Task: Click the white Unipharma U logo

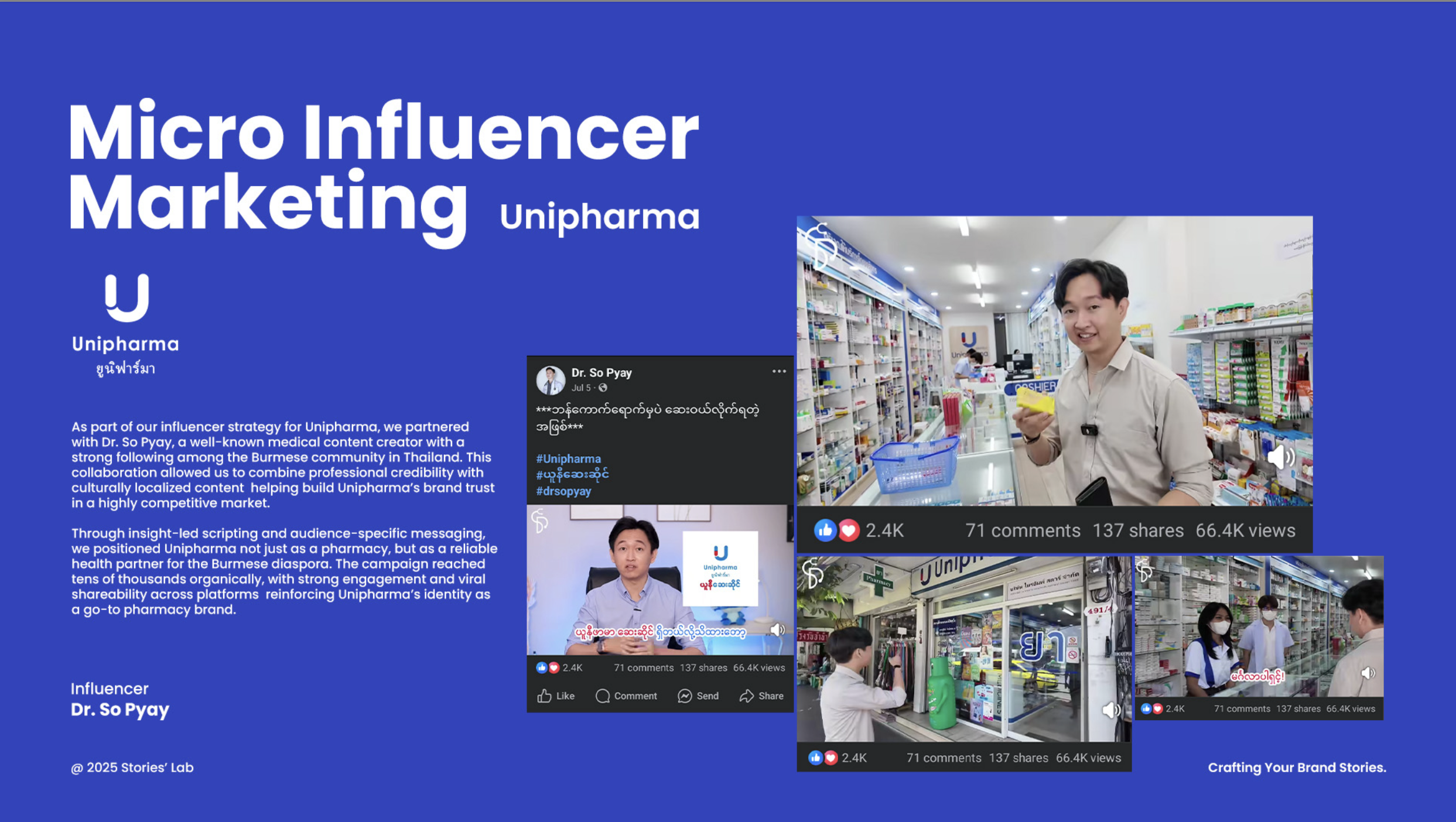Action: tap(127, 297)
